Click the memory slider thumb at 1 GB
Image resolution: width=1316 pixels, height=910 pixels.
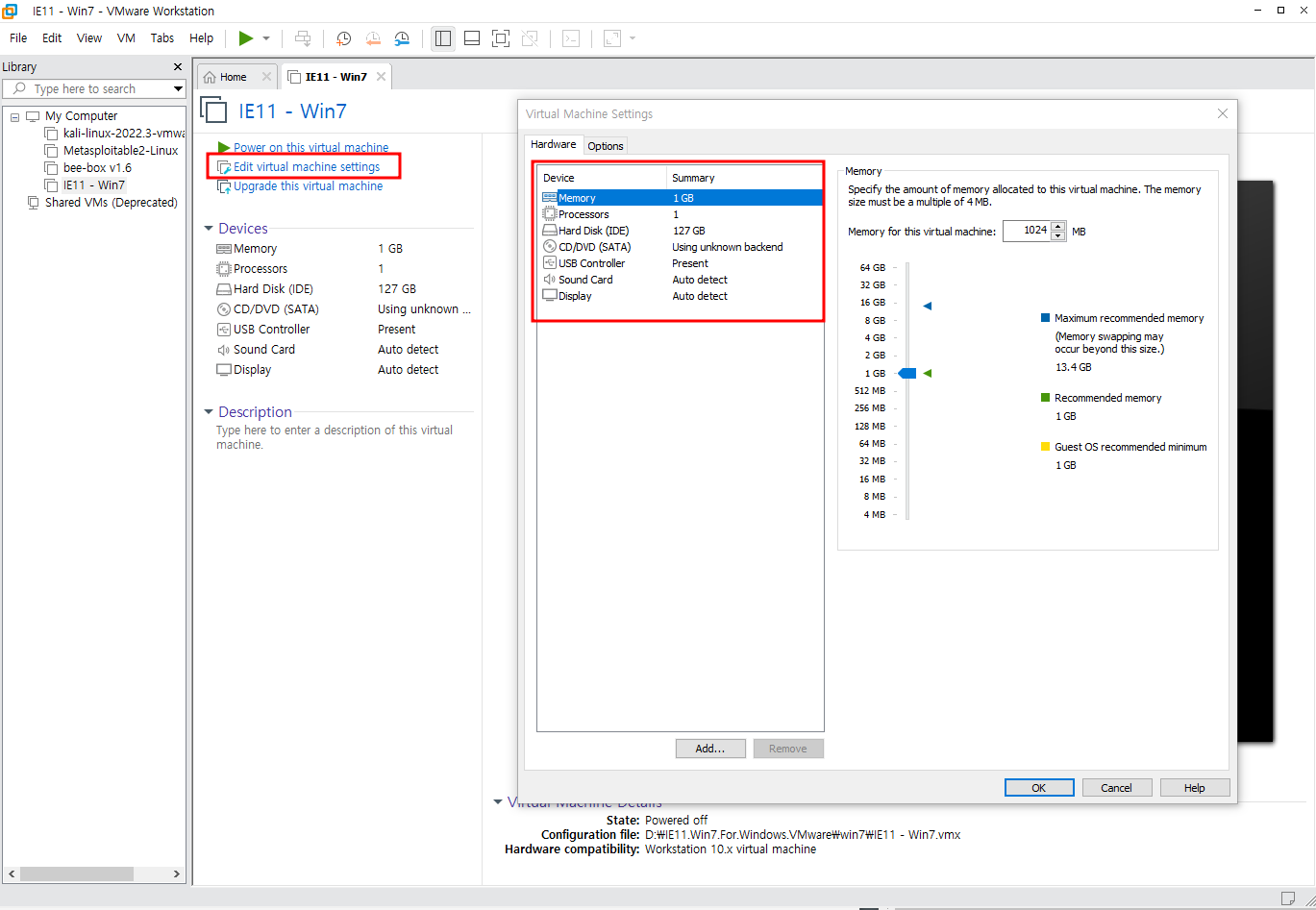point(906,373)
